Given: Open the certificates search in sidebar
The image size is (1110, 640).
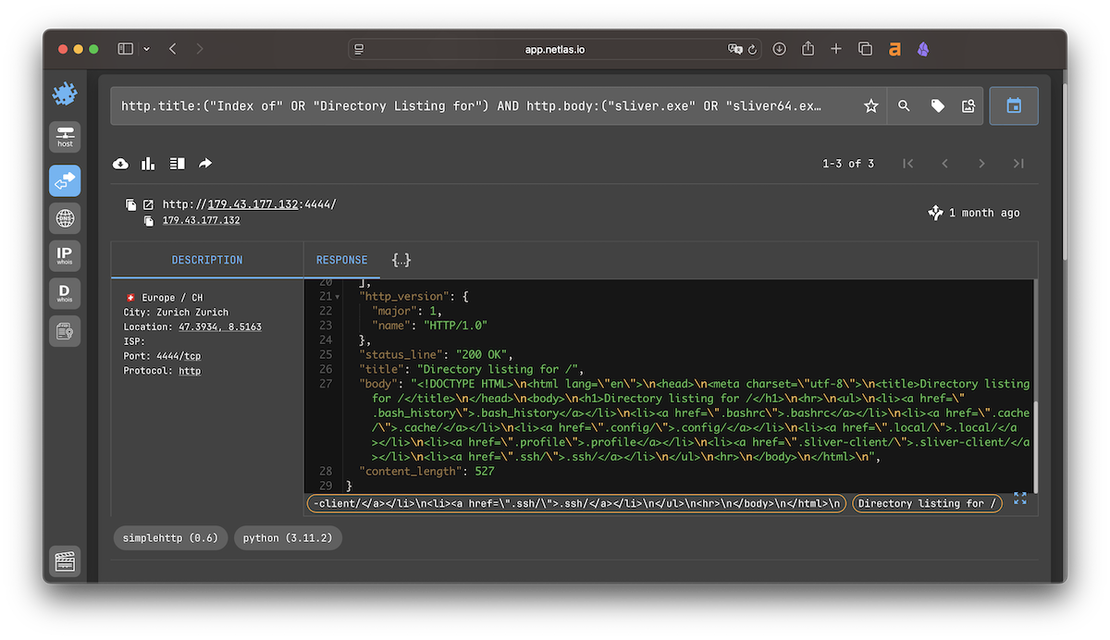Looking at the screenshot, I should (64, 331).
